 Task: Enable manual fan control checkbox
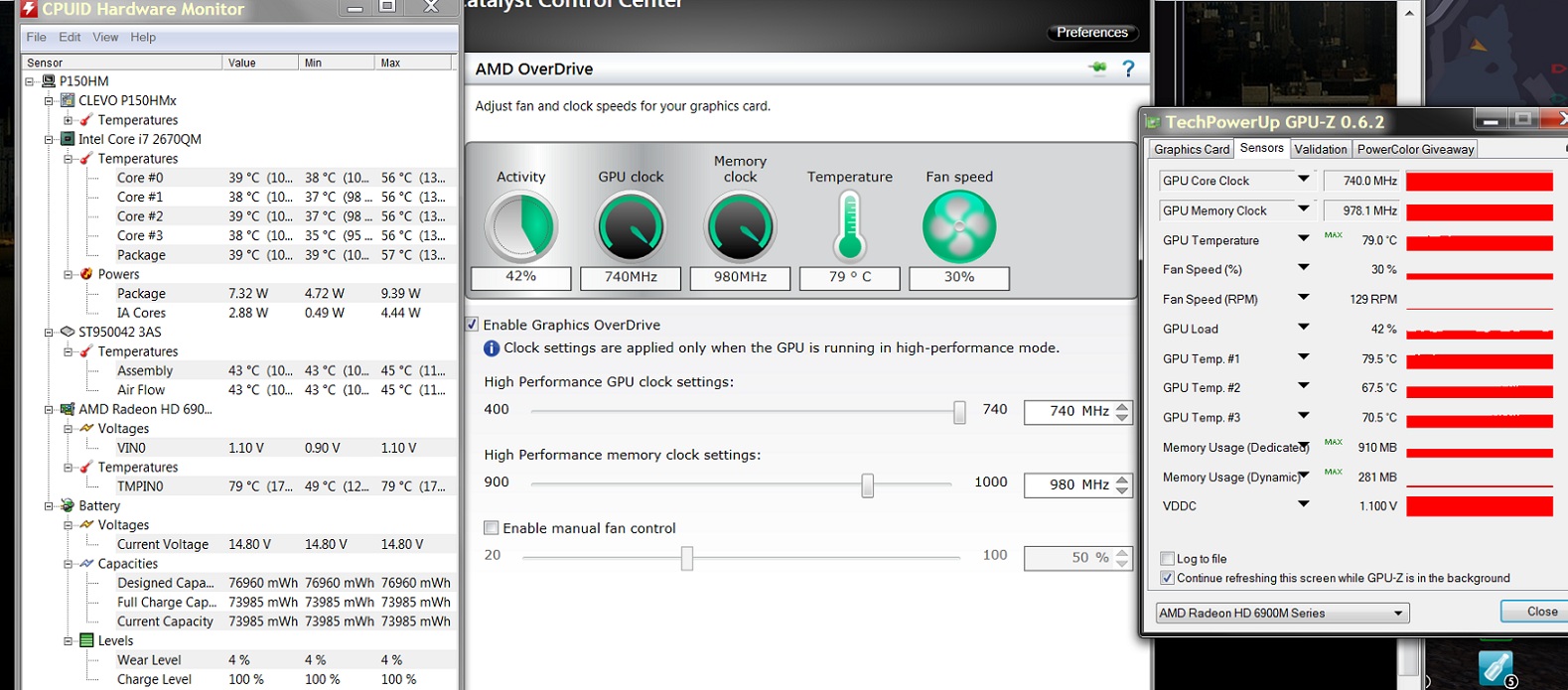tap(492, 528)
